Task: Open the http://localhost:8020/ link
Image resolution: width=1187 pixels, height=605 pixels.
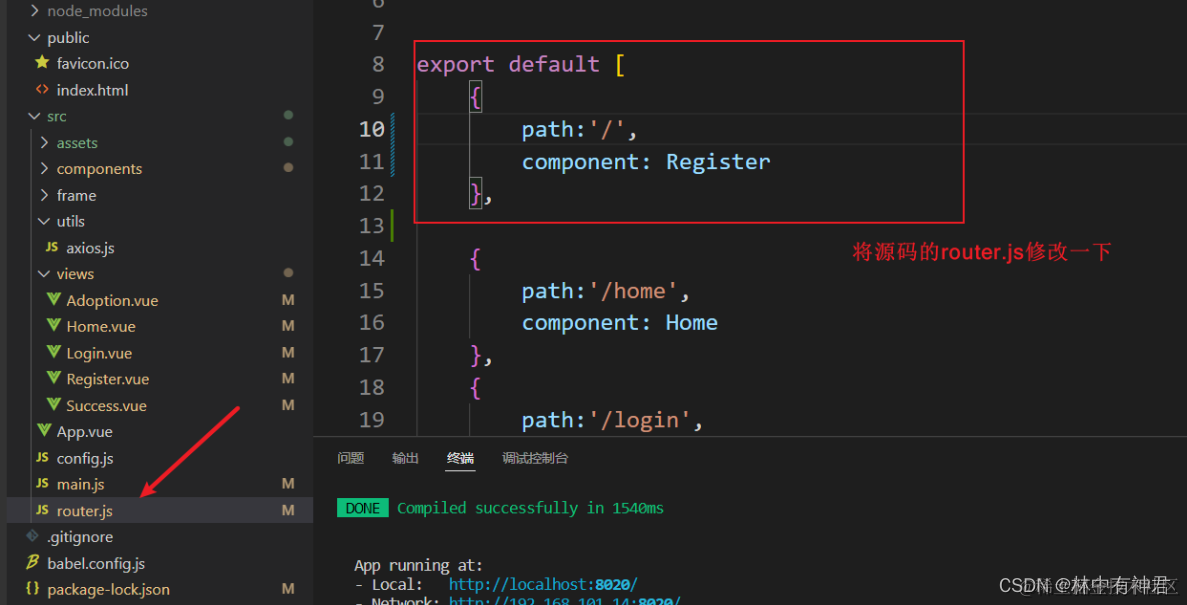Action: point(543,585)
